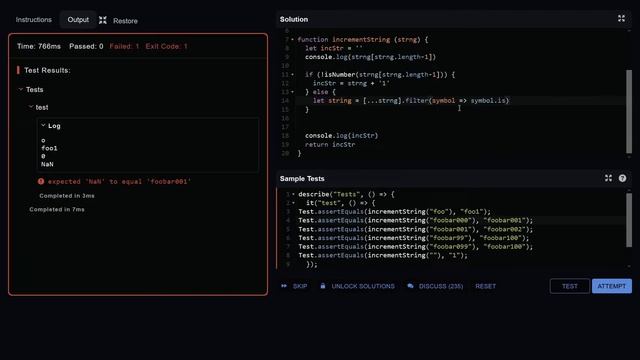The height and width of the screenshot is (360, 640).
Task: Expand the Sample Tests panel to fullscreen
Action: (x=608, y=178)
